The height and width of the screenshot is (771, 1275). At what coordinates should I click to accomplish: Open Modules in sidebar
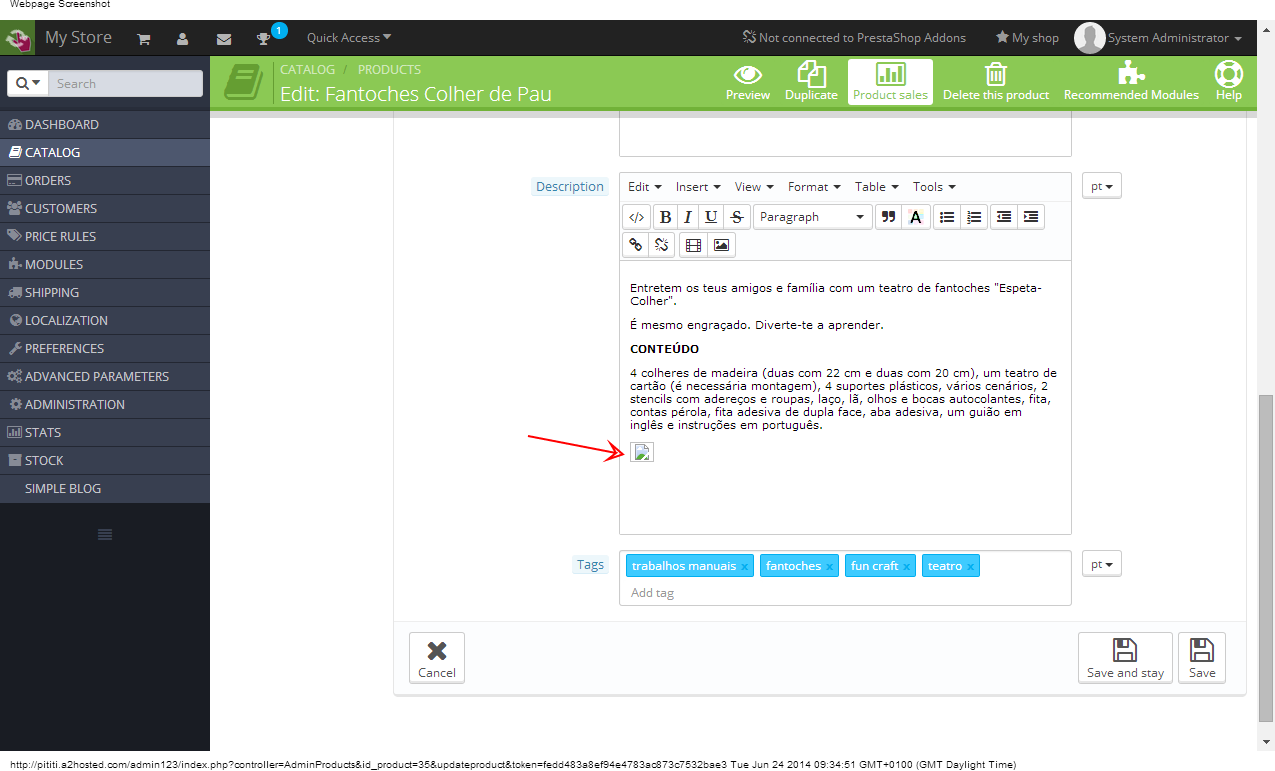105,265
